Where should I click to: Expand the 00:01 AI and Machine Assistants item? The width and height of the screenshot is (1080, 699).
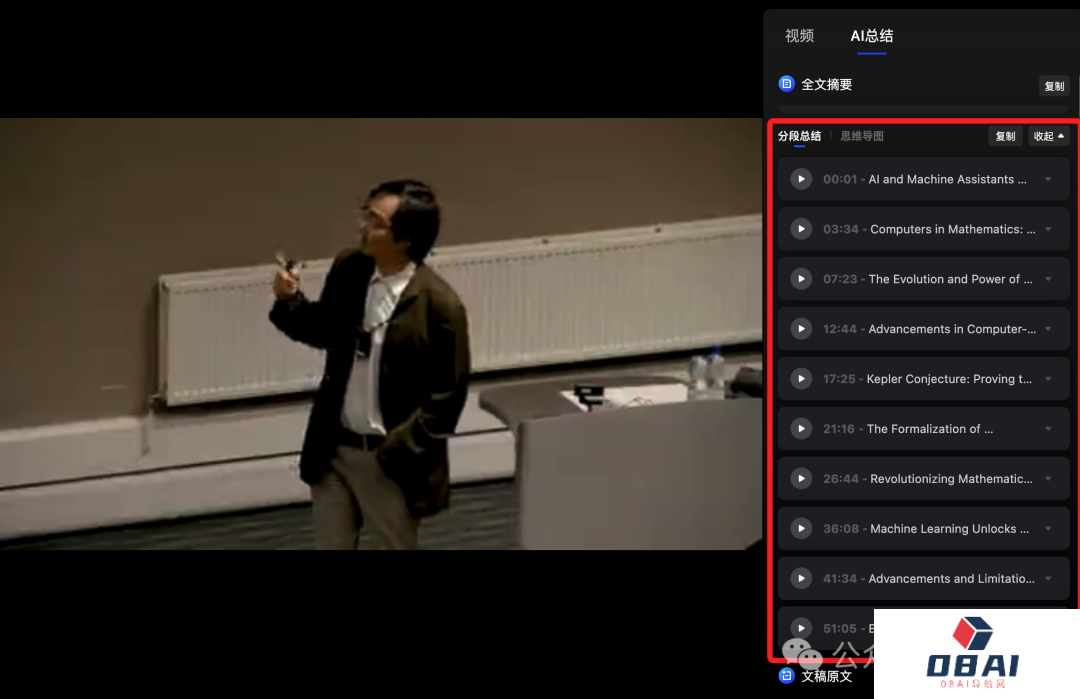[1048, 179]
